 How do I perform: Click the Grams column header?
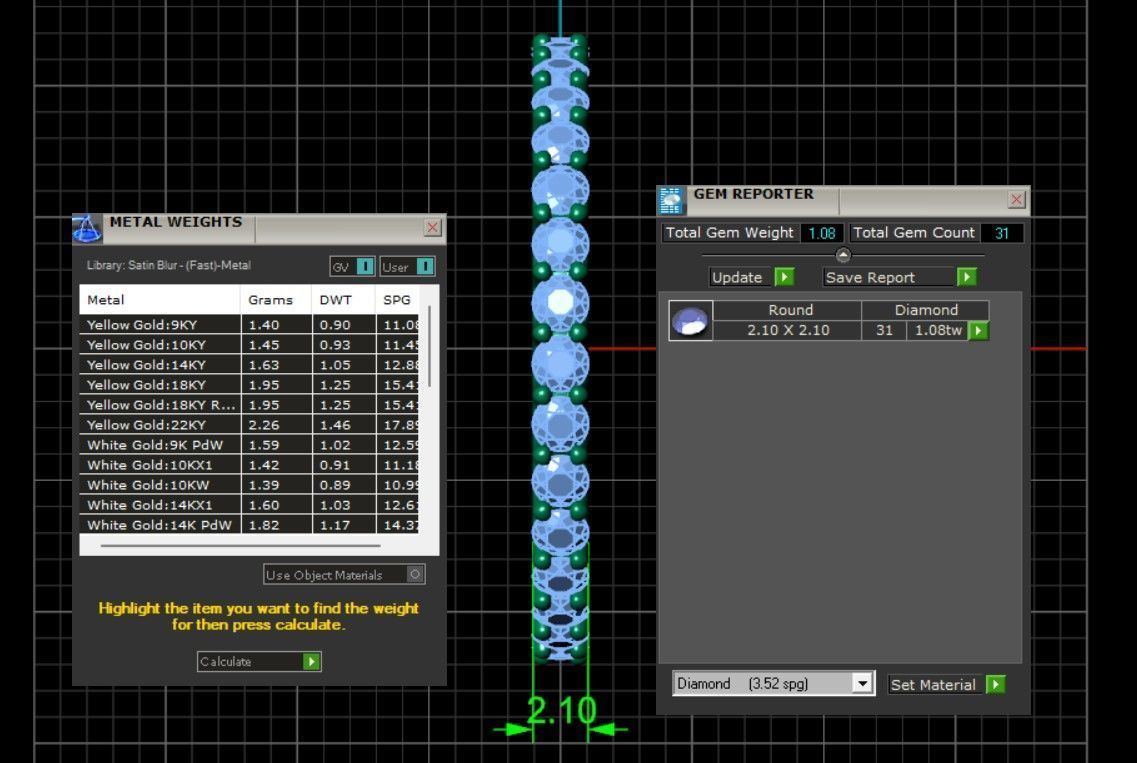(276, 300)
